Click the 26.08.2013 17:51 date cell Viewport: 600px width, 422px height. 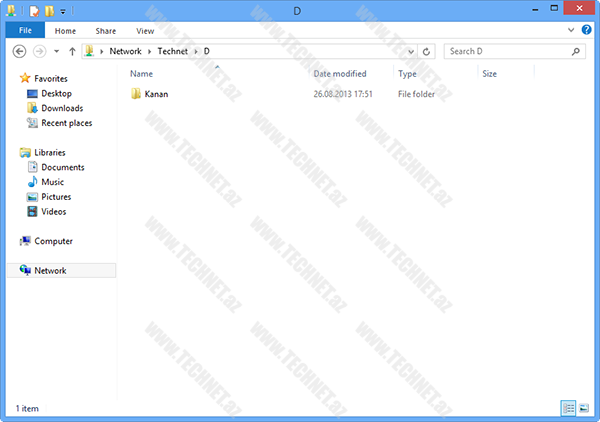click(343, 94)
